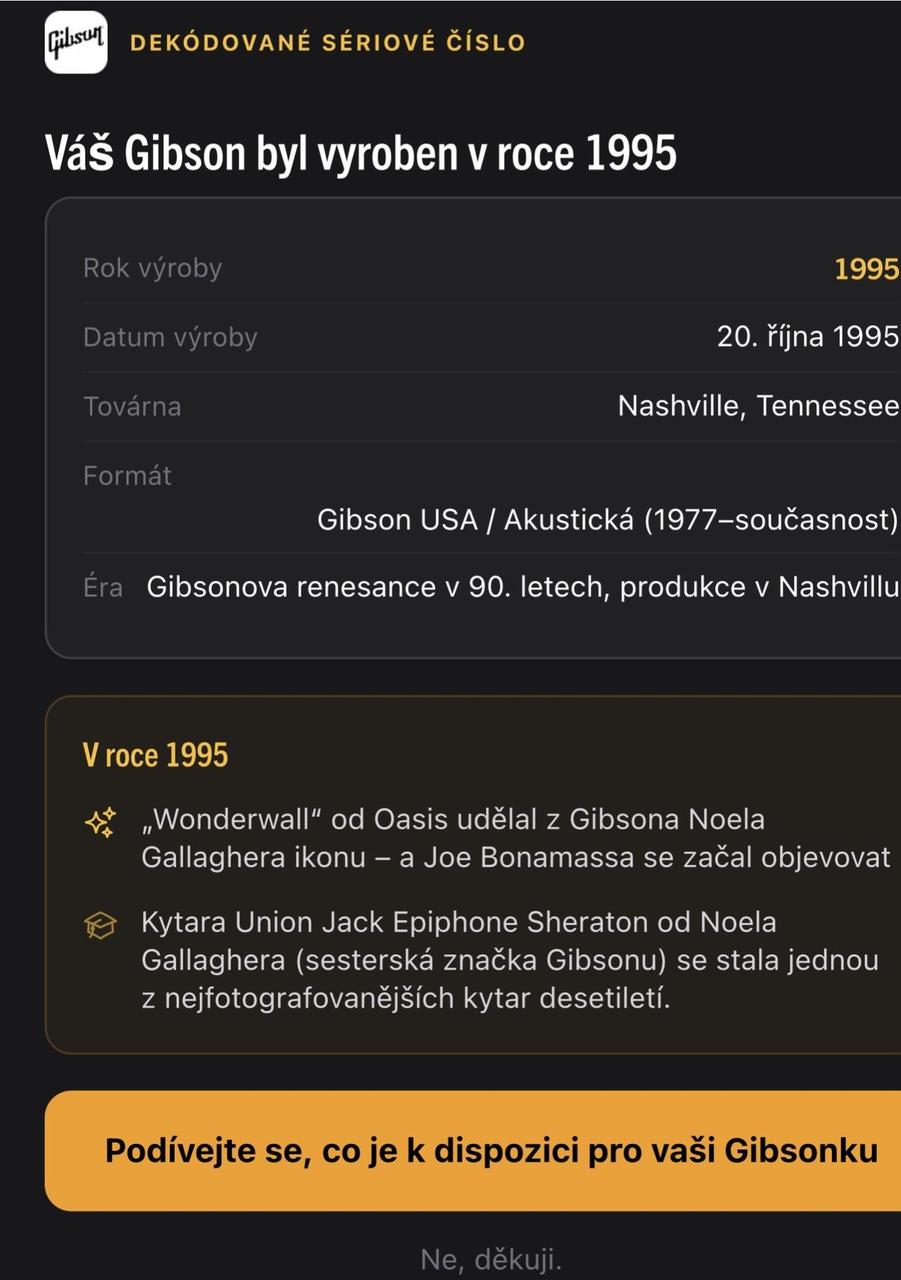The image size is (901, 1280).
Task: Click the graduation cap icon beside the Epiphone fact
Action: pos(100,926)
